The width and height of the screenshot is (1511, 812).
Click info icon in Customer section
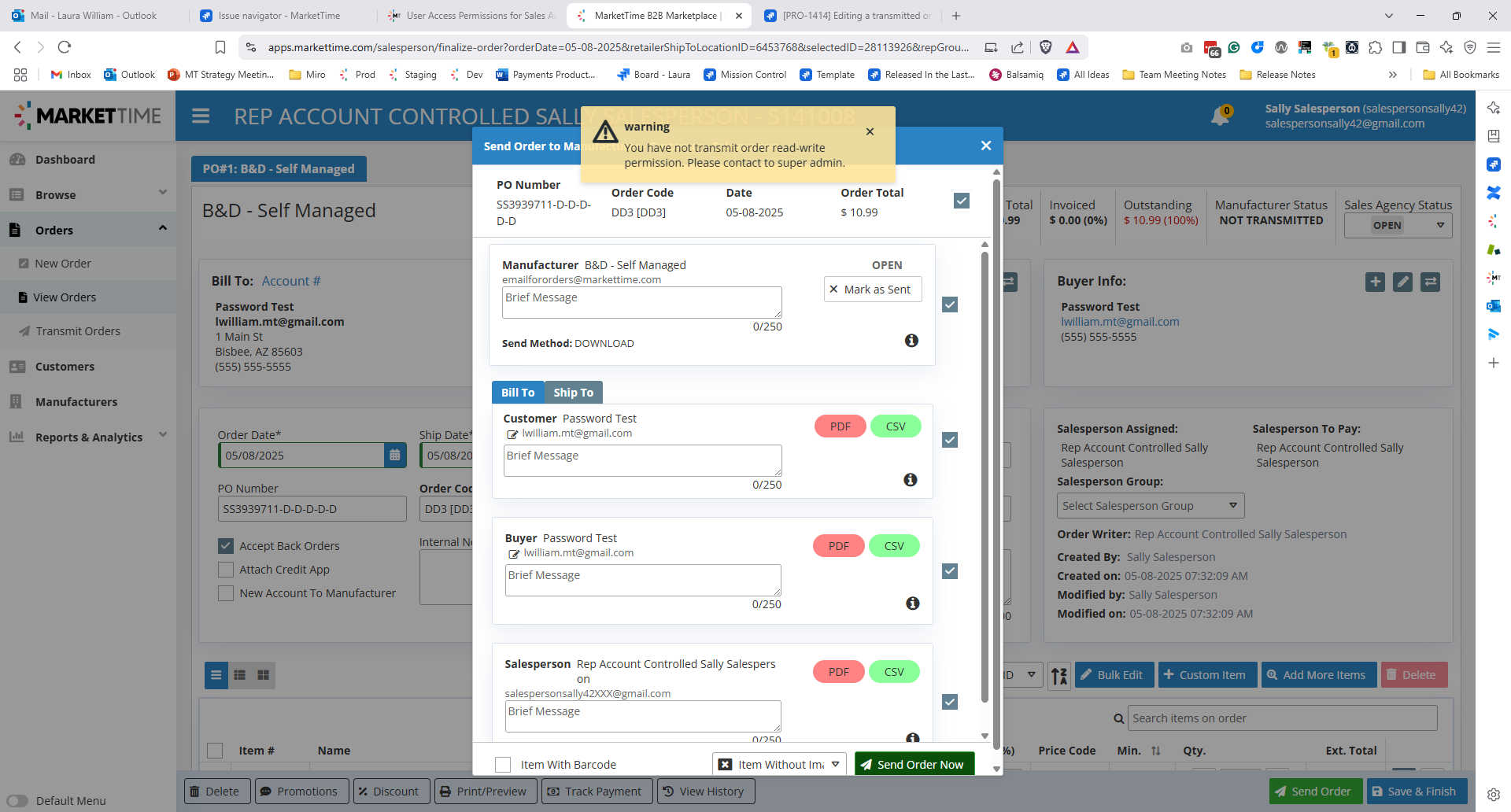point(911,480)
